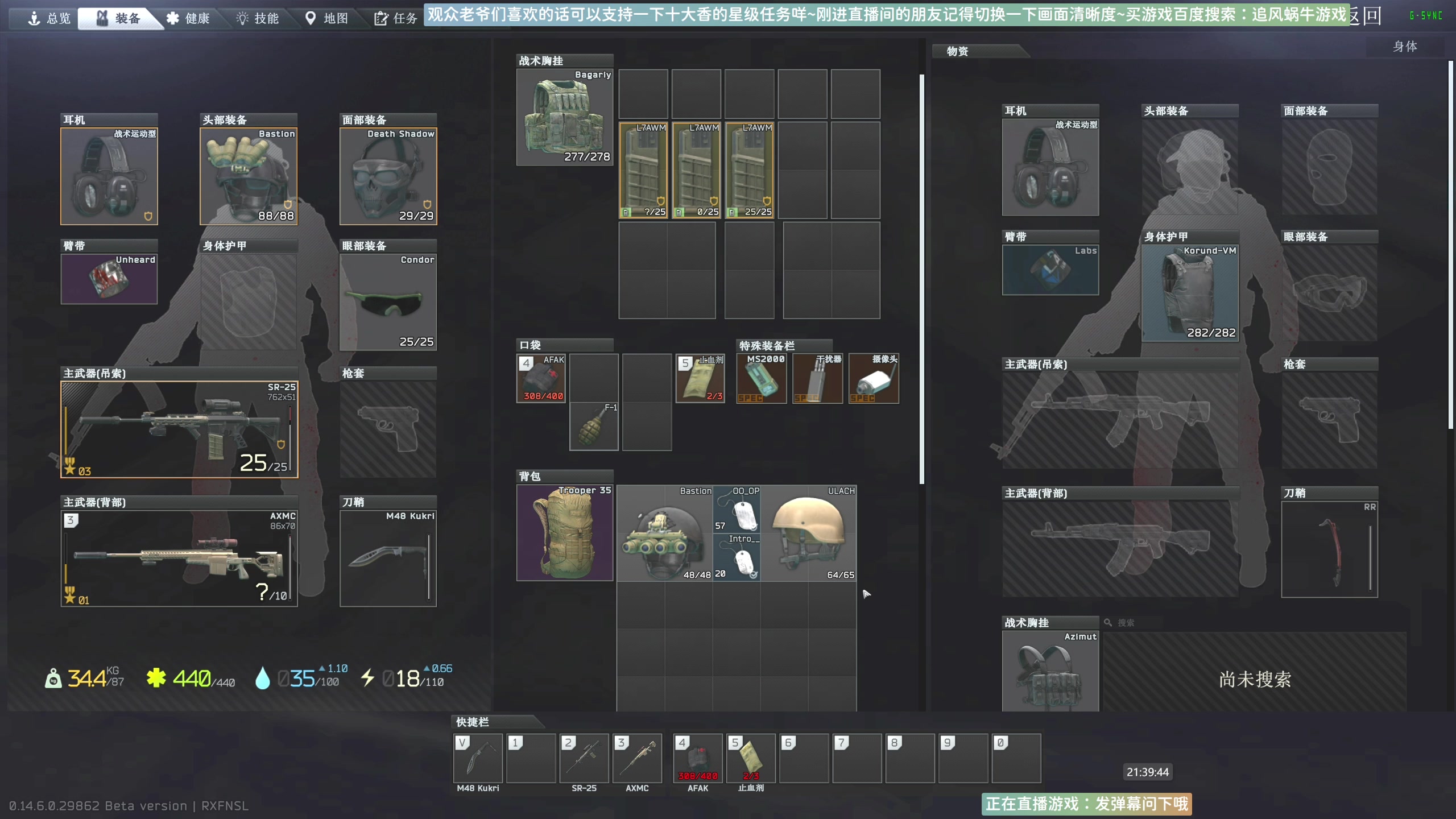Screen dimensions: 1456x819
Task: Click the 身体 body label
Action: click(x=1405, y=47)
